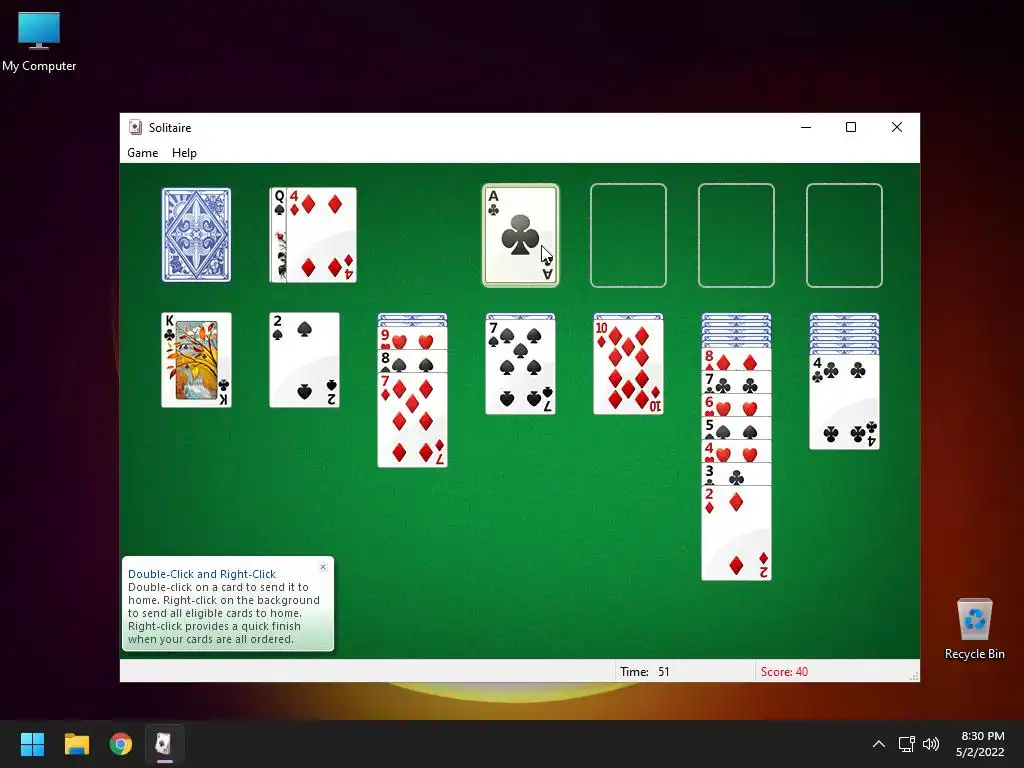Minimize the Solitaire window
This screenshot has height=768, width=1024.
(806, 127)
